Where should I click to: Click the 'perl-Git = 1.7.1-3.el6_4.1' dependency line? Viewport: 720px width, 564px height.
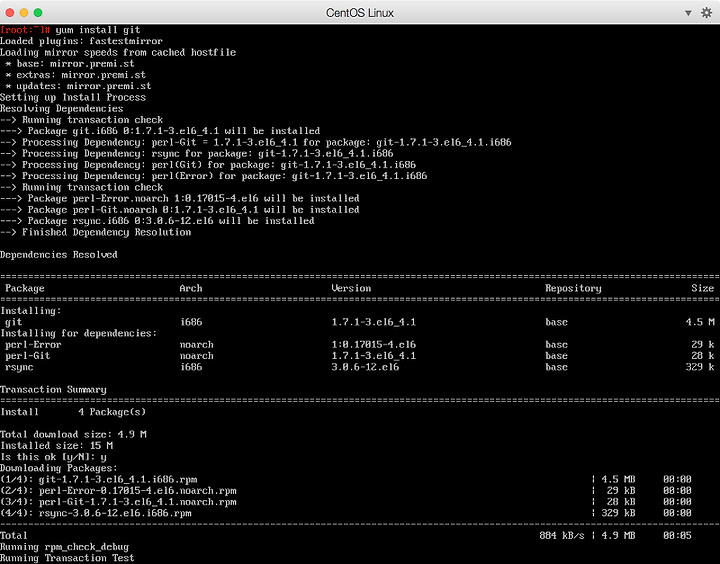pyautogui.click(x=255, y=142)
